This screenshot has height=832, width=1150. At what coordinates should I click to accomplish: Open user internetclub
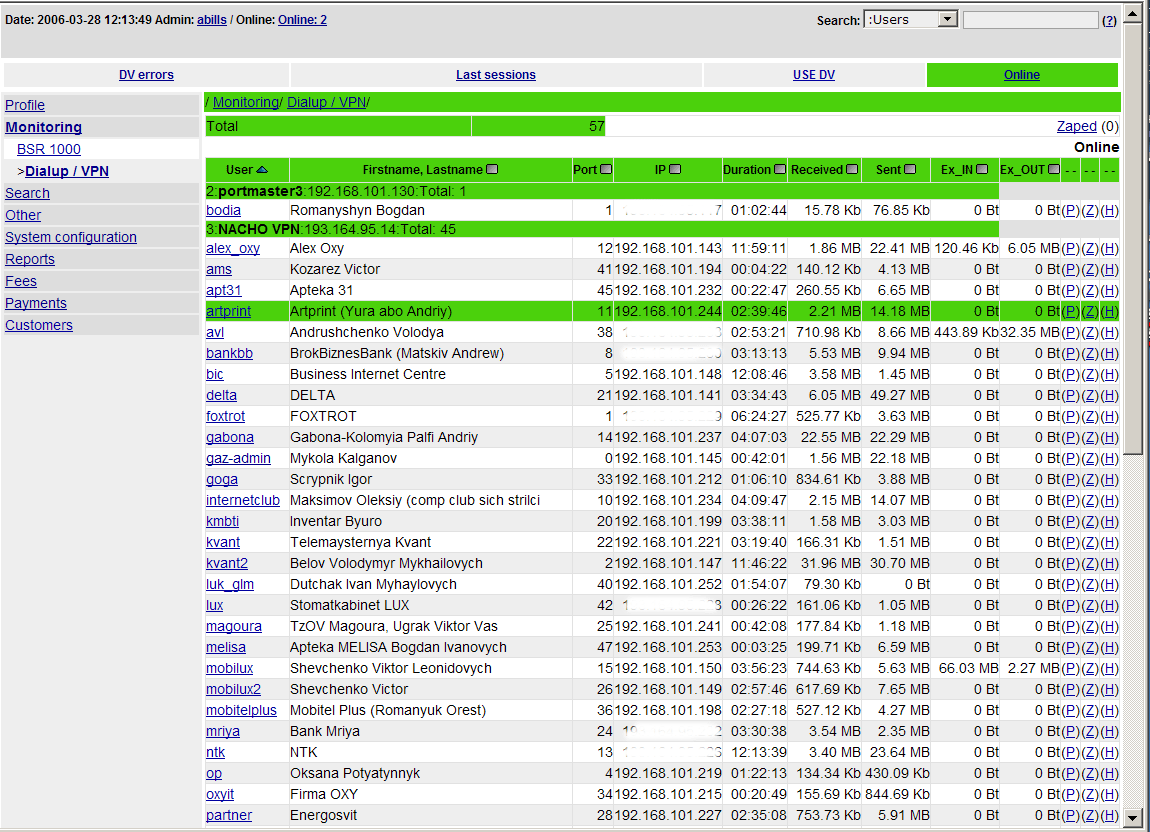tap(243, 500)
